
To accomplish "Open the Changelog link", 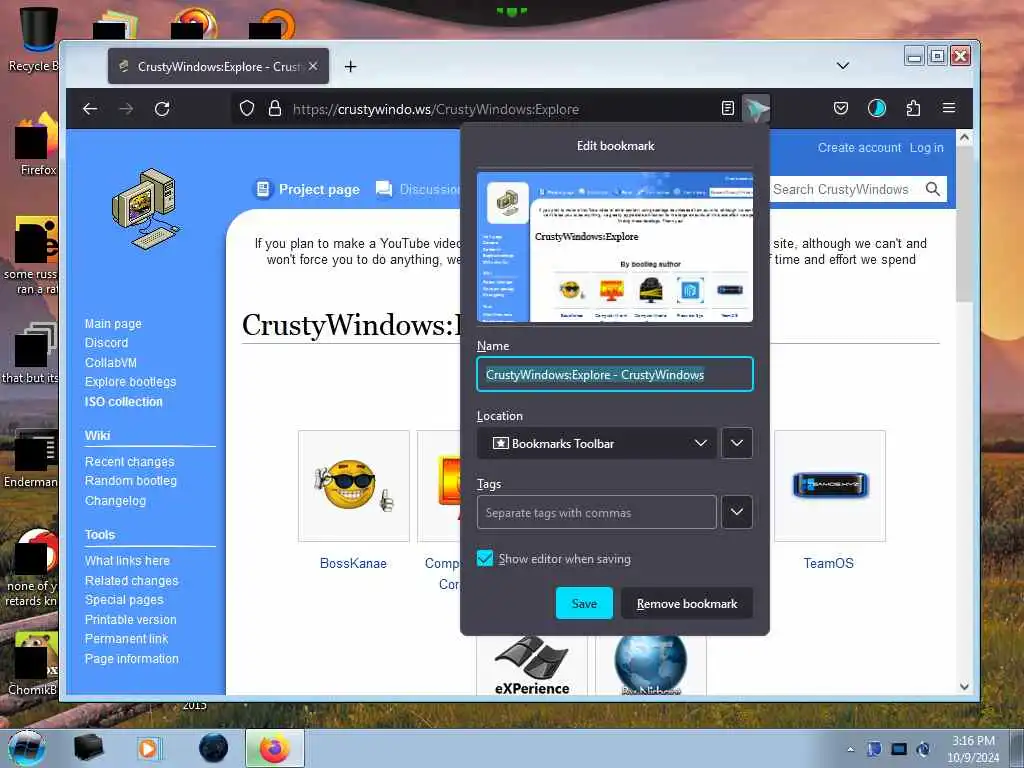I will [x=115, y=501].
